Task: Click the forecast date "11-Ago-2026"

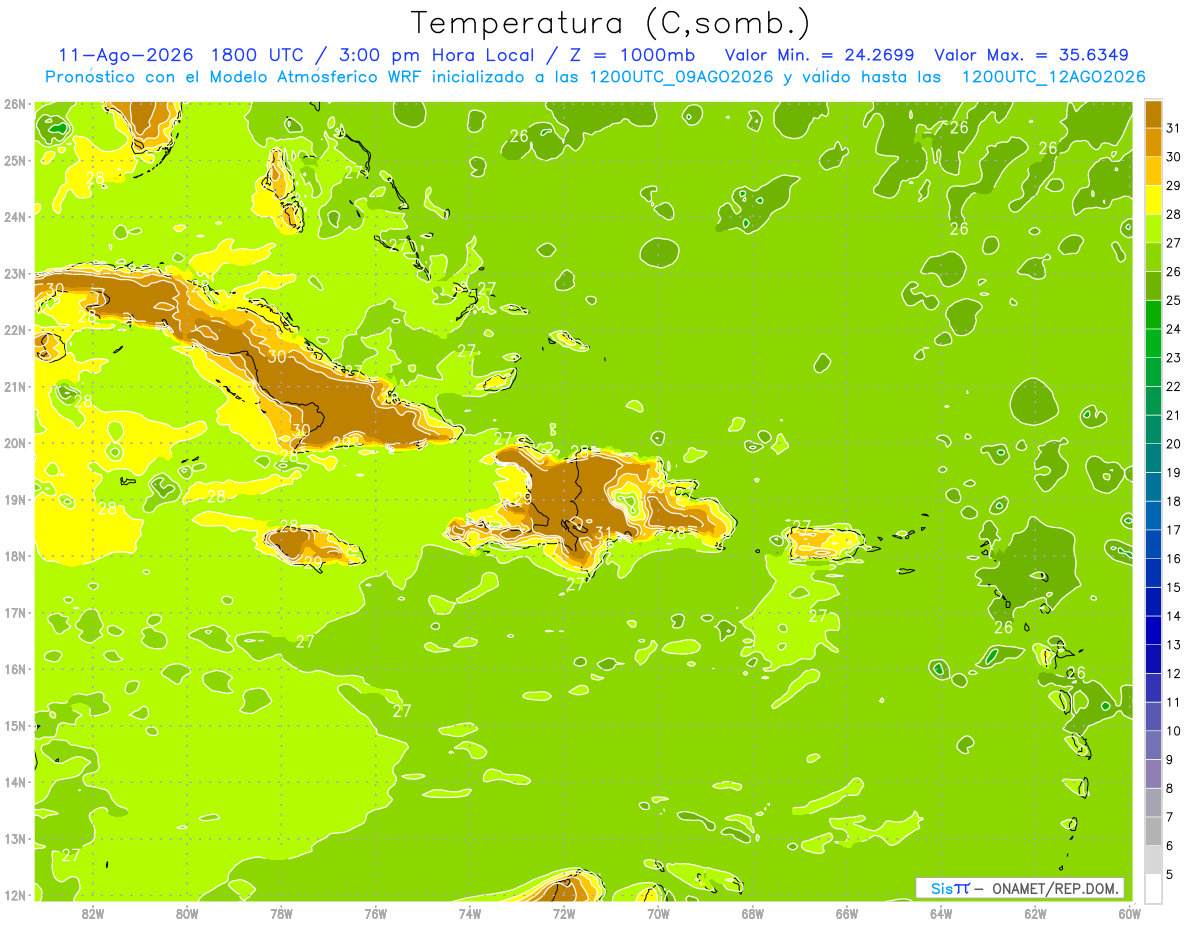Action: [x=125, y=55]
